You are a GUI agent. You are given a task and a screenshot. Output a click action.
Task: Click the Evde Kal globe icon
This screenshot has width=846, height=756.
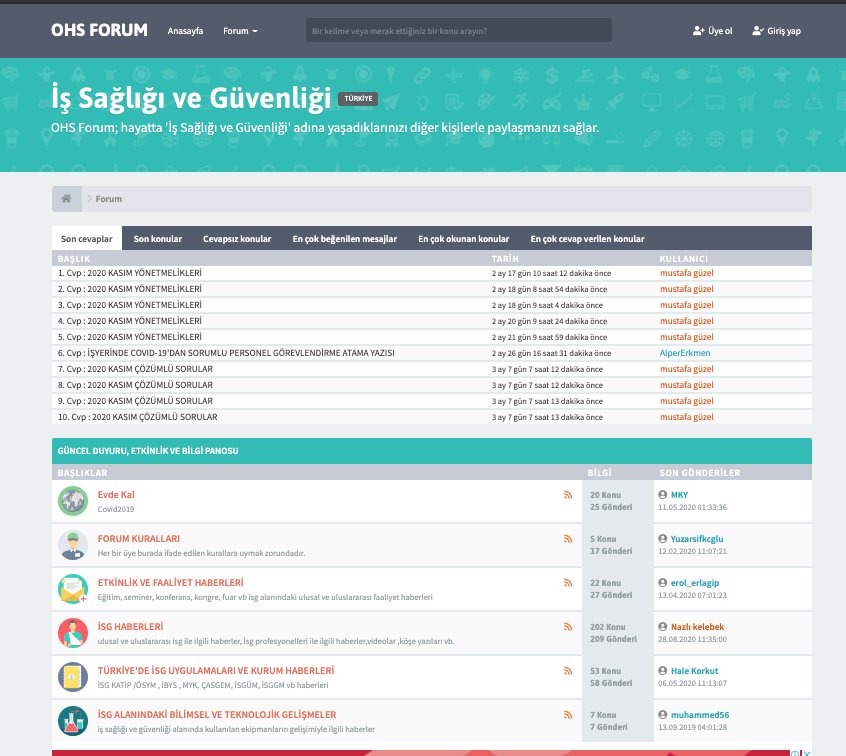72,501
